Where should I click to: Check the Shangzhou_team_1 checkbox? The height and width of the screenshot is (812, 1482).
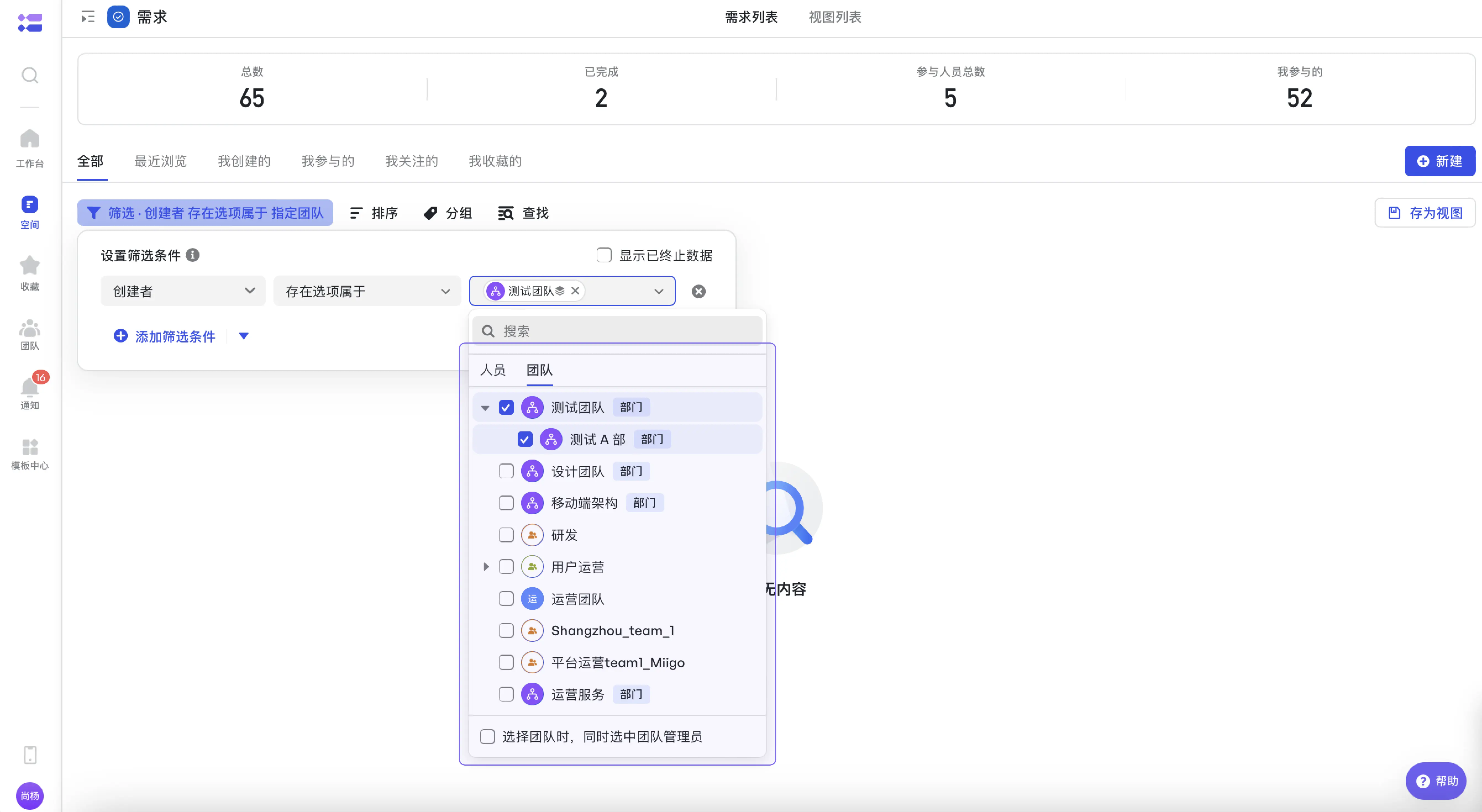point(506,630)
